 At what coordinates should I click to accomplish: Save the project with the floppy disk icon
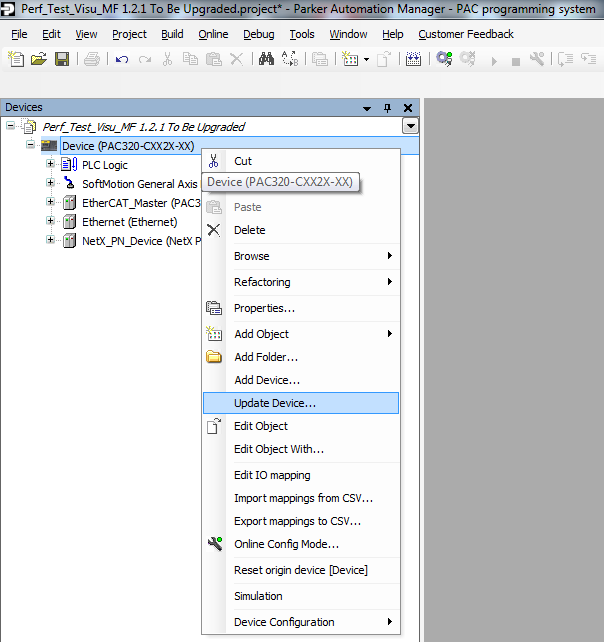62,59
